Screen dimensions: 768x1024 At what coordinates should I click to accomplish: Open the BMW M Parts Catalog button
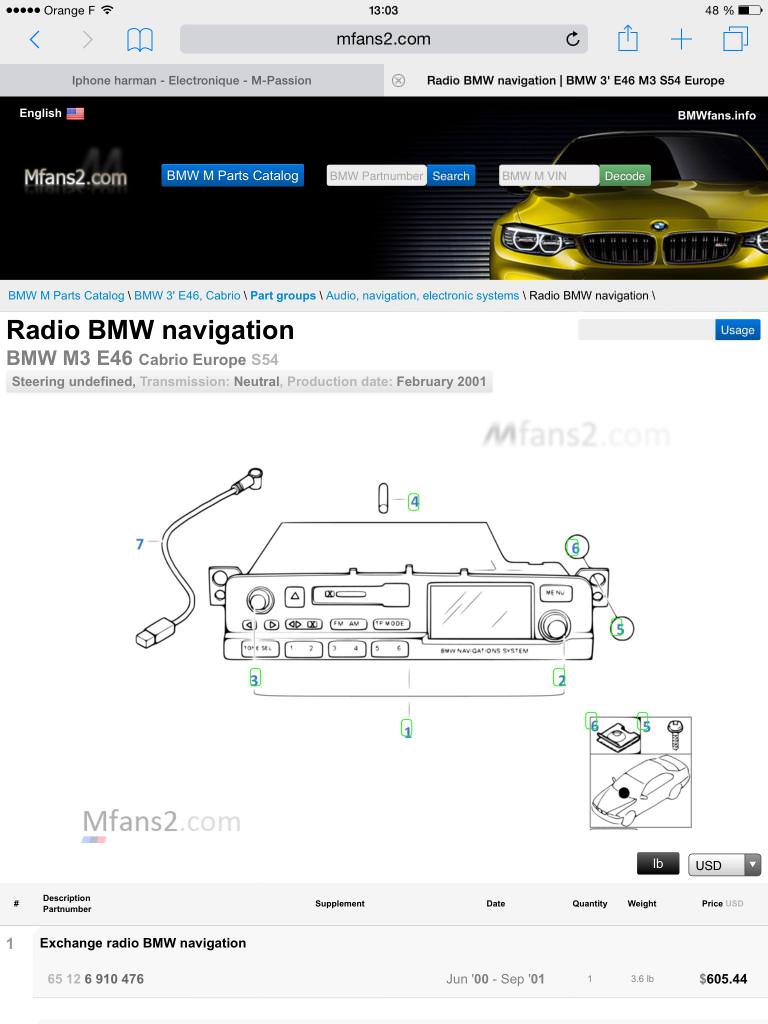coord(232,176)
